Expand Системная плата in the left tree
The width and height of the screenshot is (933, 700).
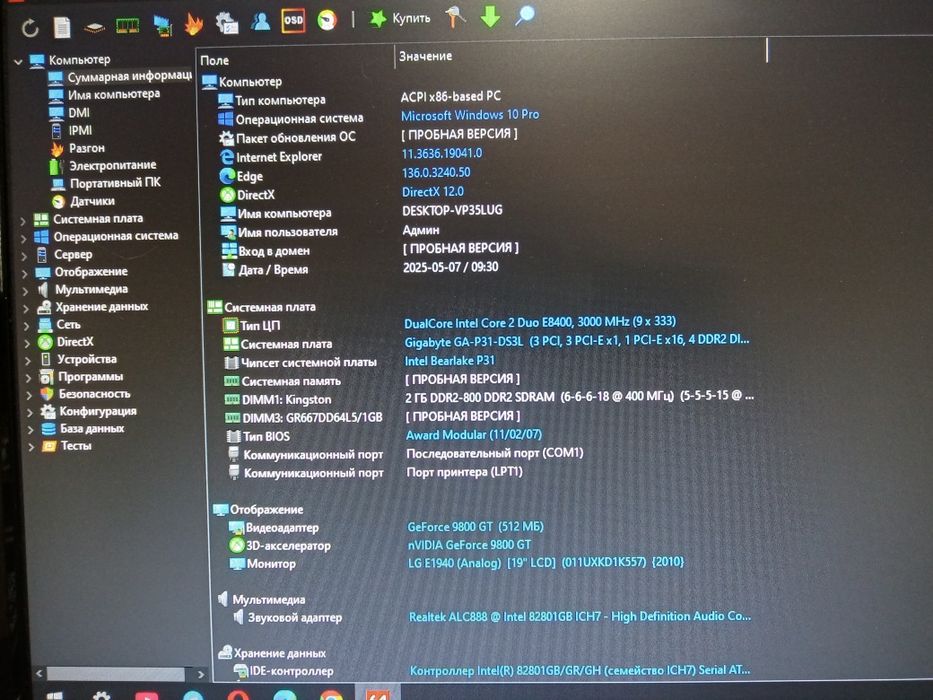pos(23,221)
